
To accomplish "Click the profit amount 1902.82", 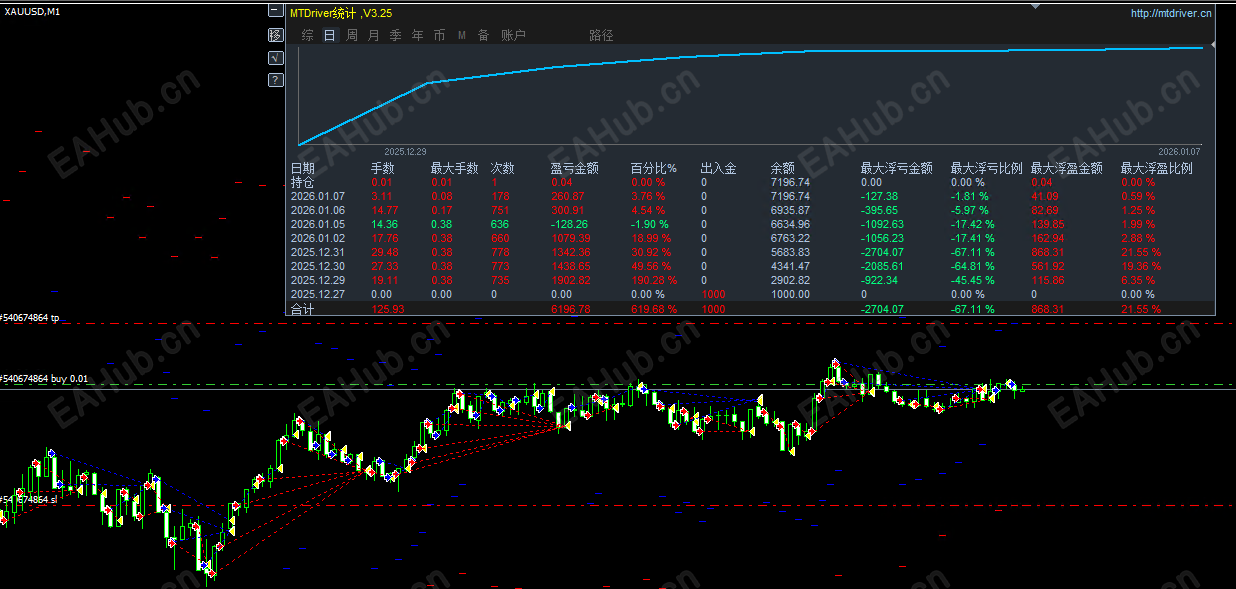I will tap(571, 281).
